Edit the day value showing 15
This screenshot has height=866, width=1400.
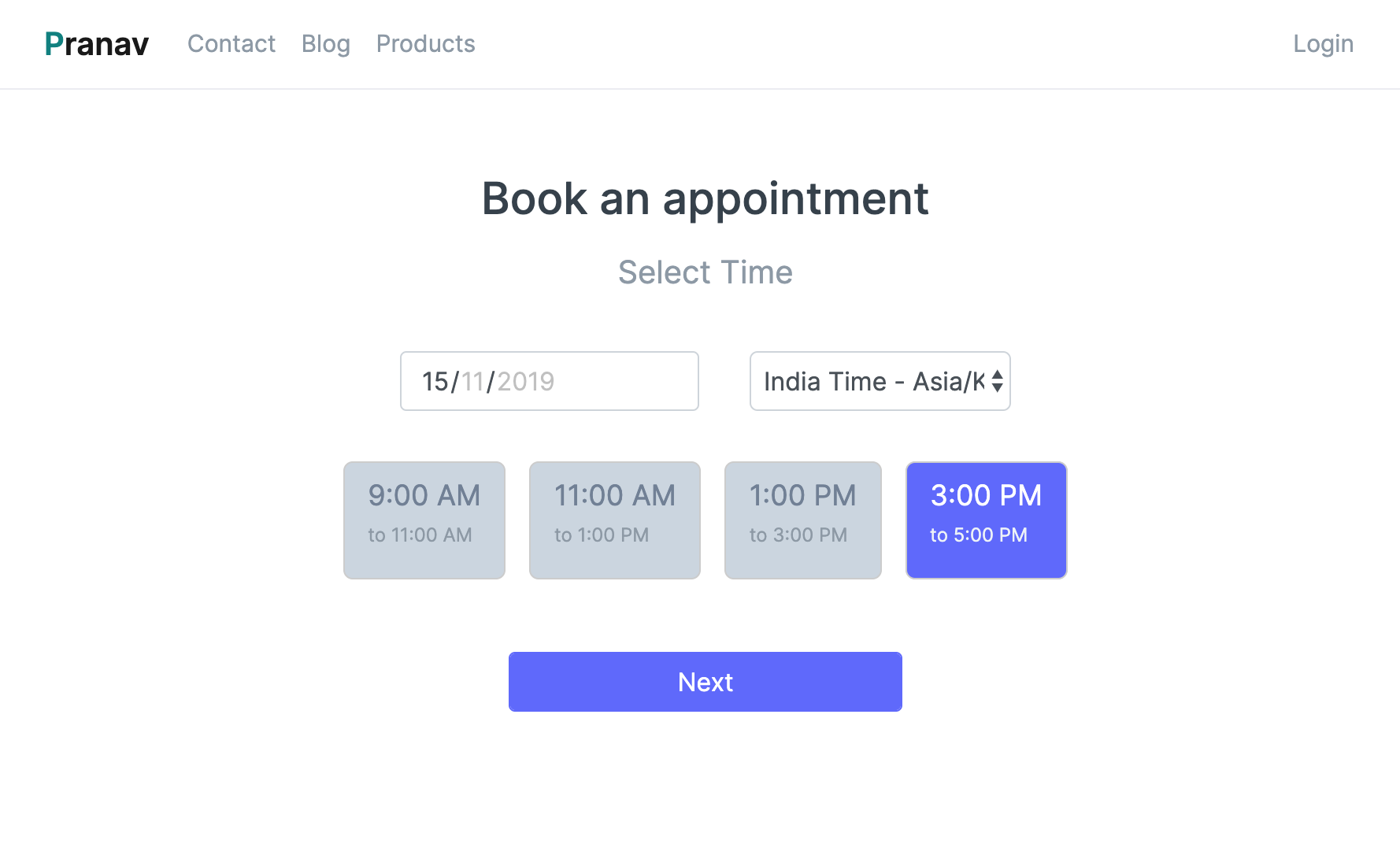(x=434, y=381)
